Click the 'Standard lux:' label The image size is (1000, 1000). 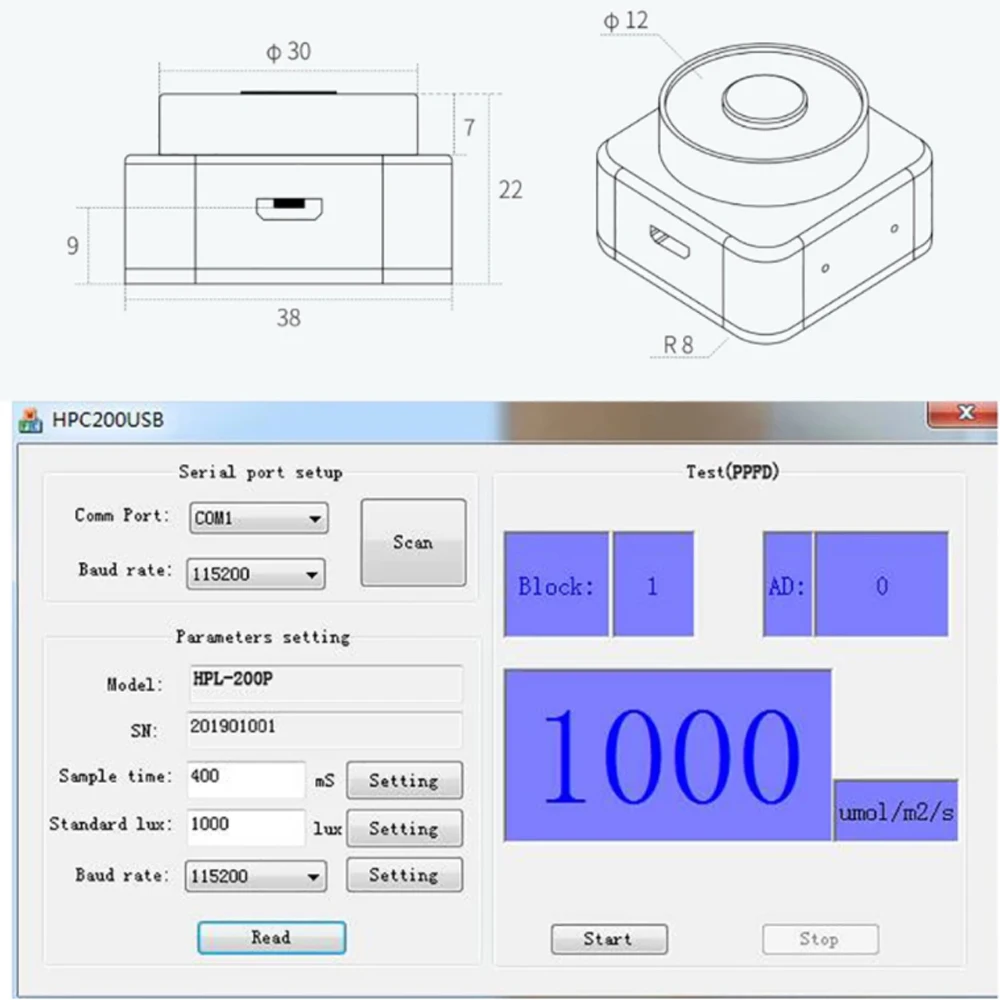coord(111,824)
